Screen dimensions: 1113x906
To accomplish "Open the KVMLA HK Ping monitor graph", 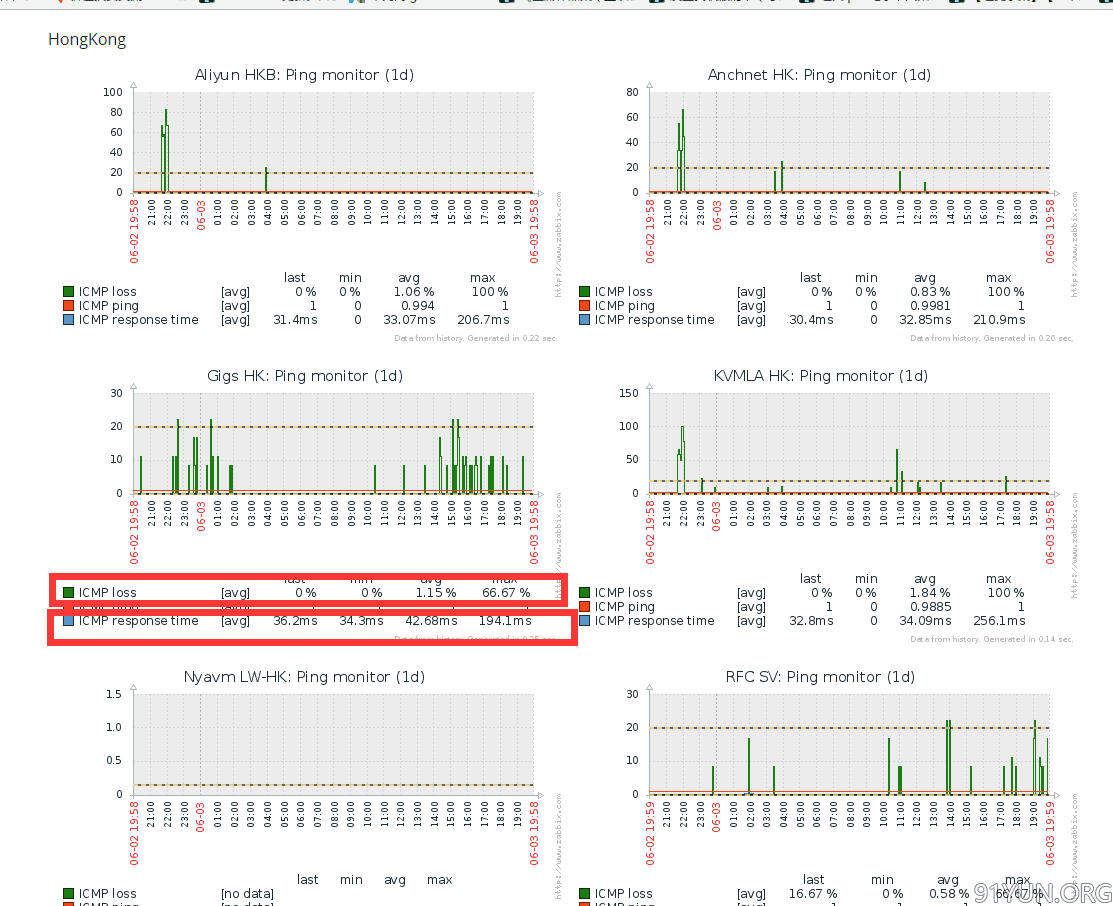I will pos(850,443).
